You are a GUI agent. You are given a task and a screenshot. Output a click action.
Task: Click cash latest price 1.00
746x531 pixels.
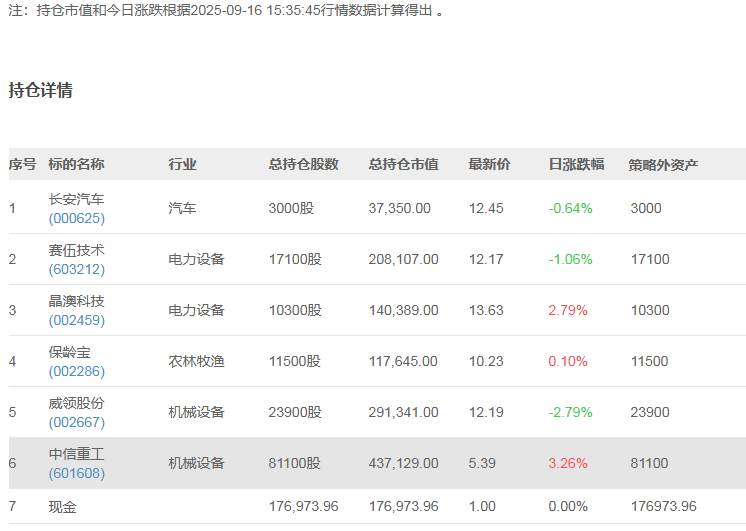point(482,506)
